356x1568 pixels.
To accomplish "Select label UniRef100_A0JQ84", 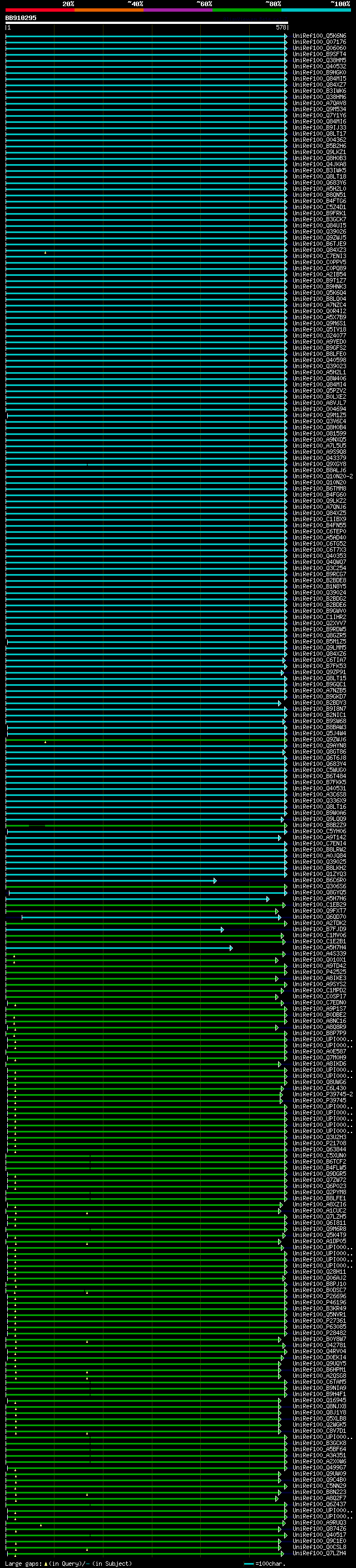I will (x=319, y=856).
